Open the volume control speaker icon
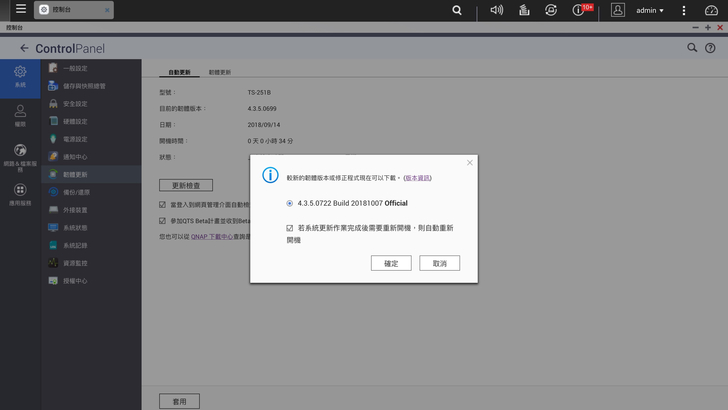This screenshot has height=410, width=728. click(497, 10)
